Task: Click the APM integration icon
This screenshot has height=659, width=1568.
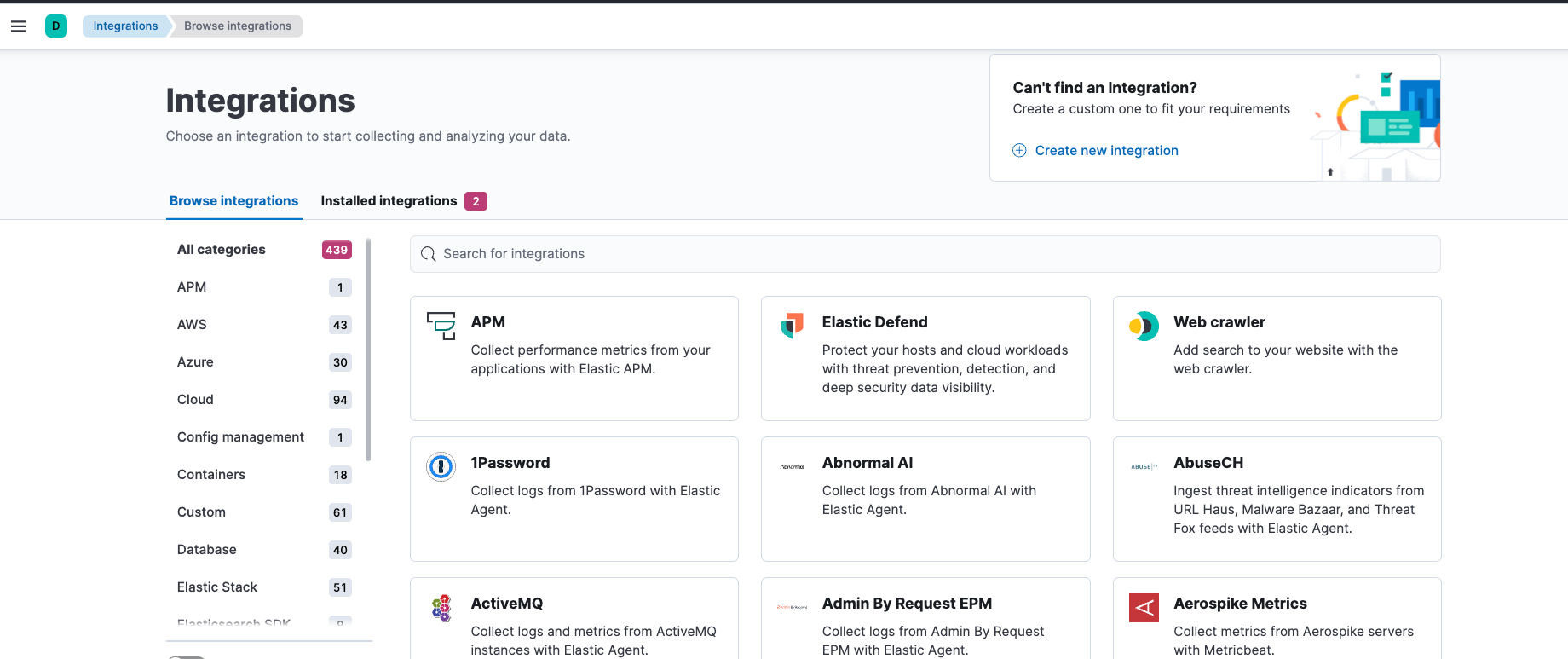Action: pos(441,326)
